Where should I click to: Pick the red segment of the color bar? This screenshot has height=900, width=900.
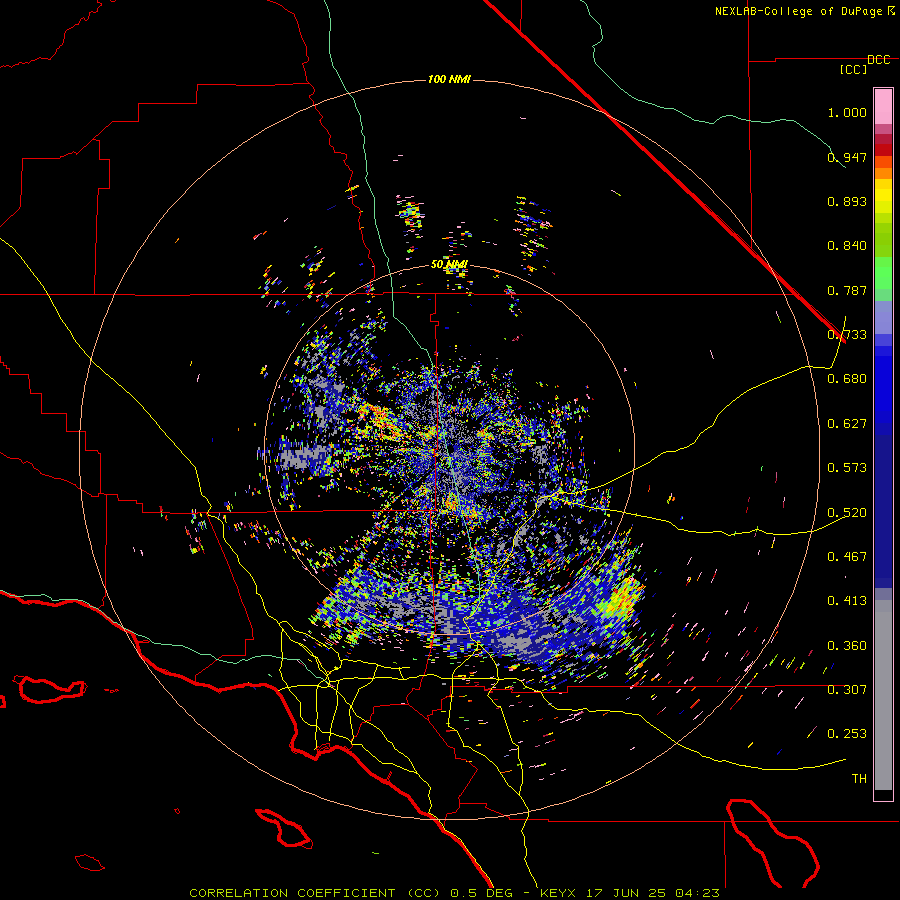click(883, 150)
